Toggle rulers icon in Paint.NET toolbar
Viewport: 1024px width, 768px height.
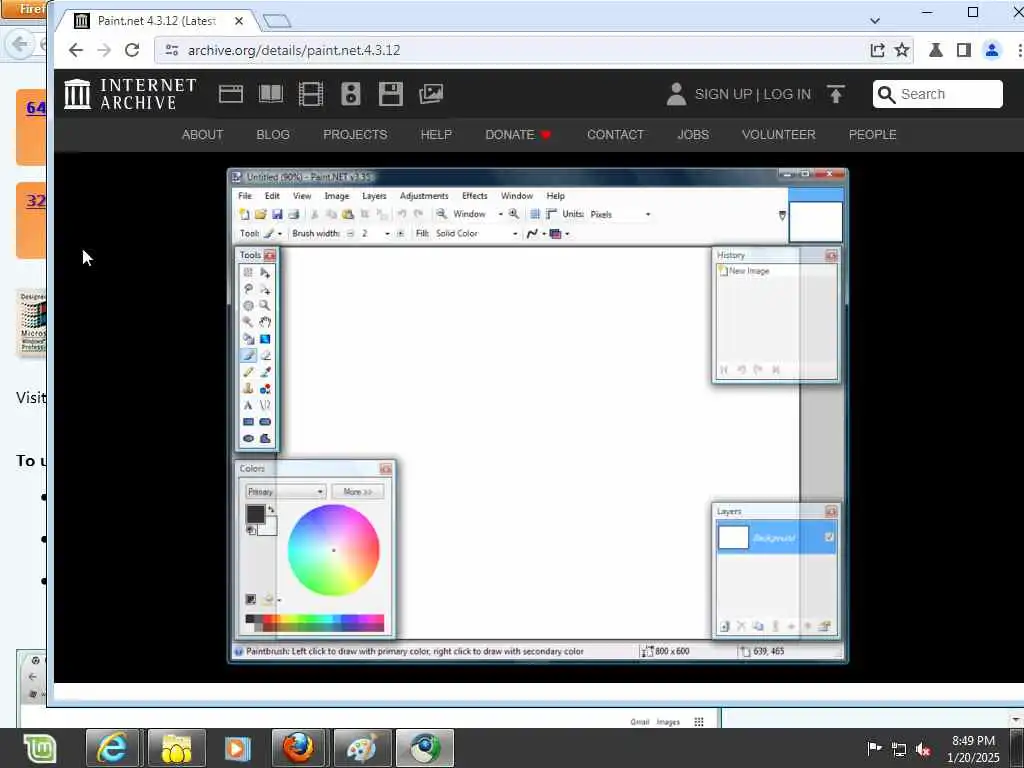pyautogui.click(x=551, y=214)
